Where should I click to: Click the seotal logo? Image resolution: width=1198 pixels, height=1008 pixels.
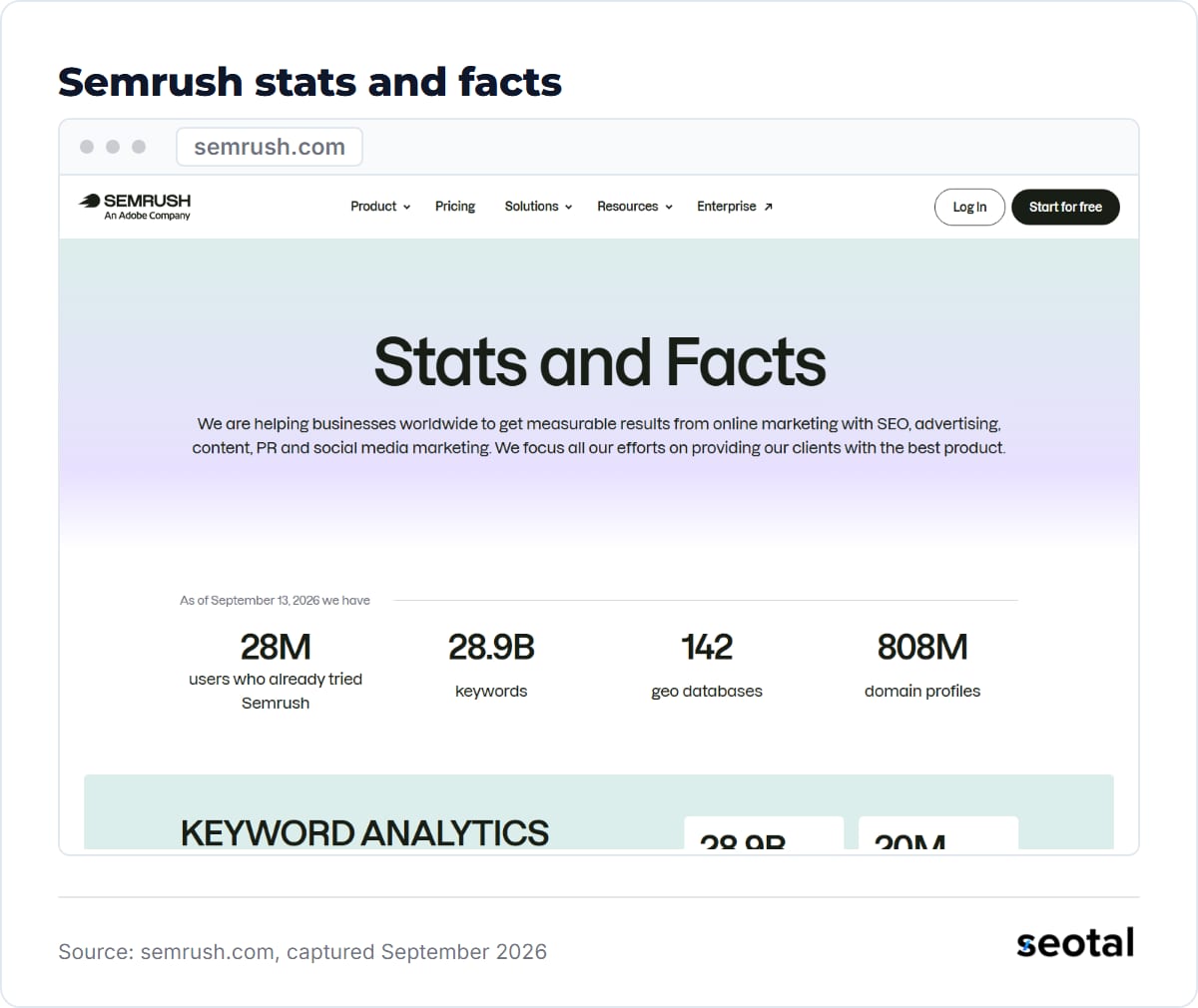(x=1075, y=943)
